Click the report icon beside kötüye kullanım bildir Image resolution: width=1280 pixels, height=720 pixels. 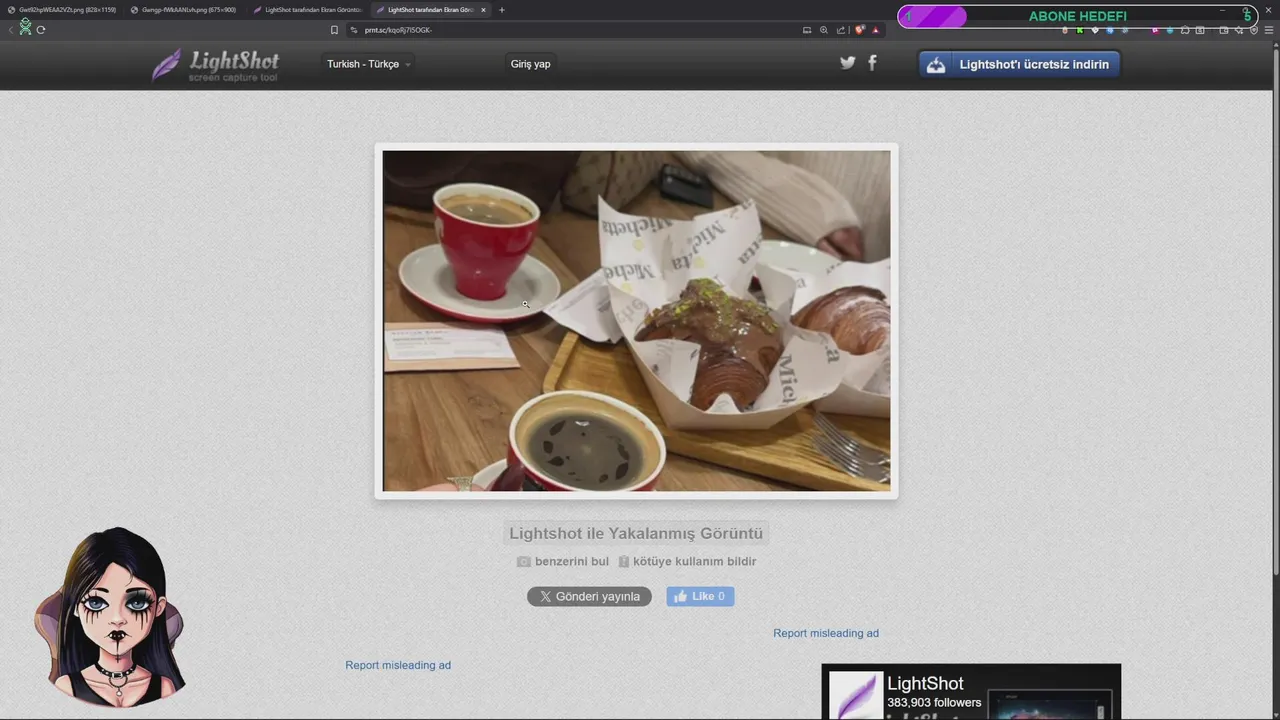point(624,562)
